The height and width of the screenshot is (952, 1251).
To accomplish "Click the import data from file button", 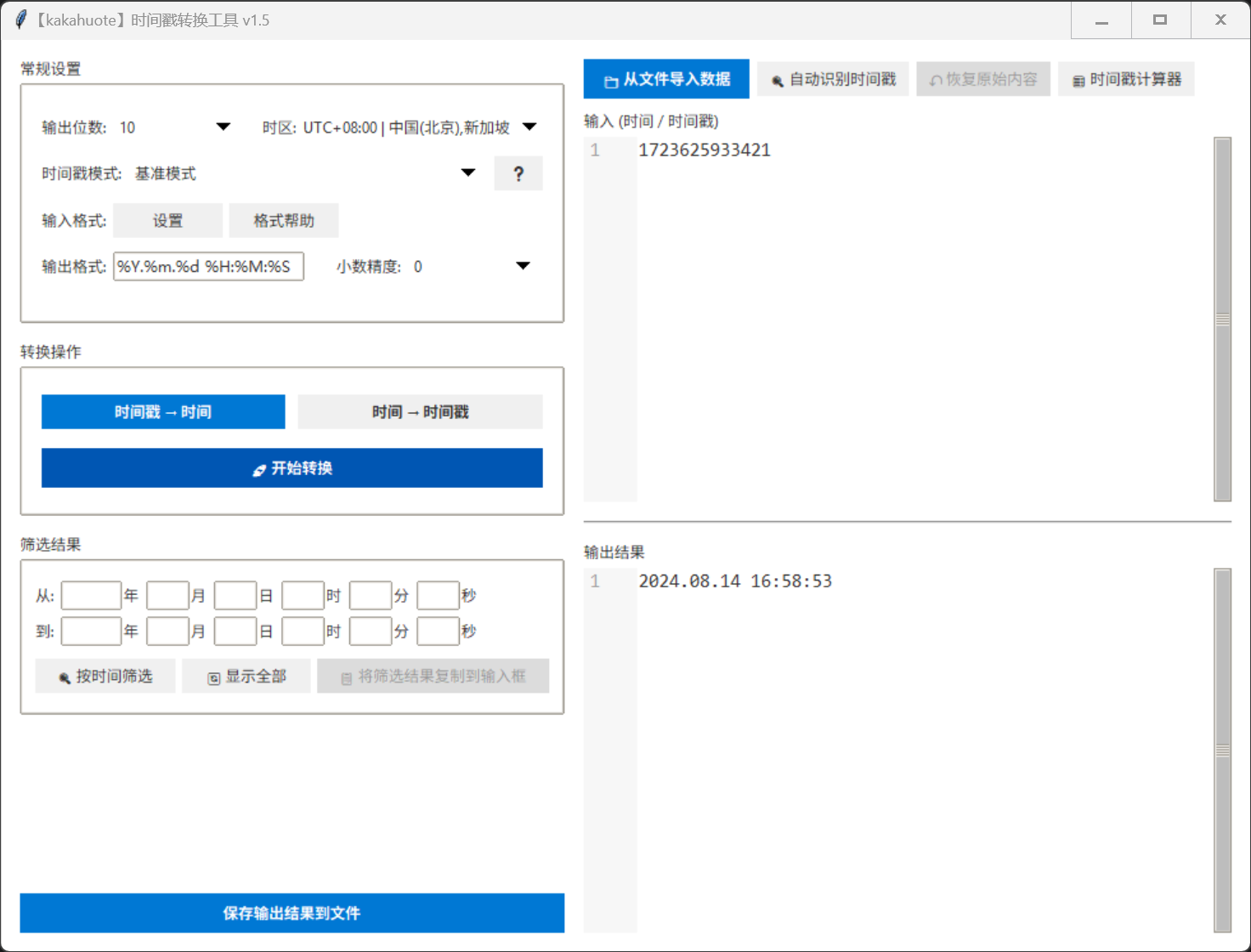I will (666, 79).
